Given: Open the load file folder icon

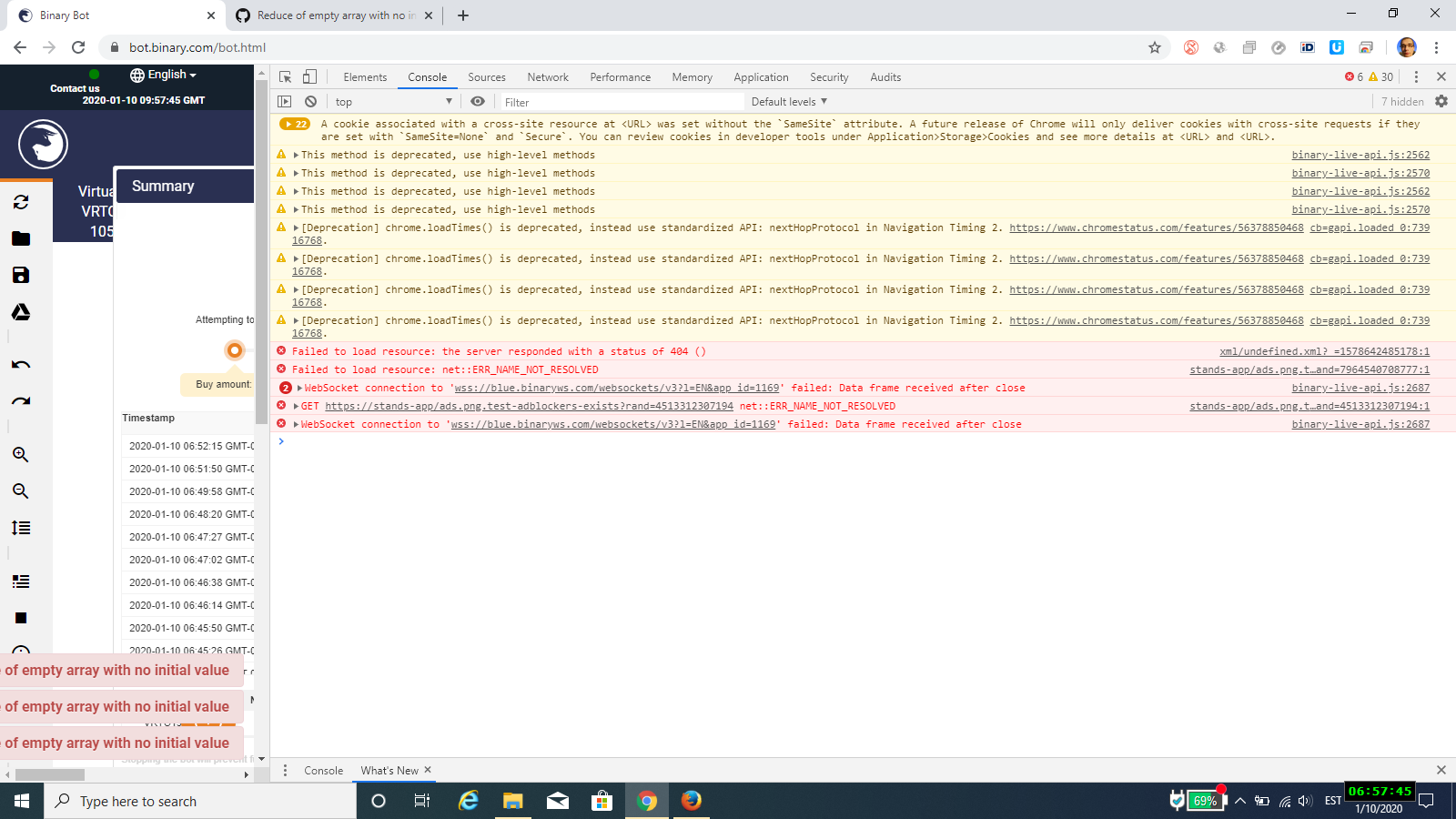Looking at the screenshot, I should click(x=21, y=238).
